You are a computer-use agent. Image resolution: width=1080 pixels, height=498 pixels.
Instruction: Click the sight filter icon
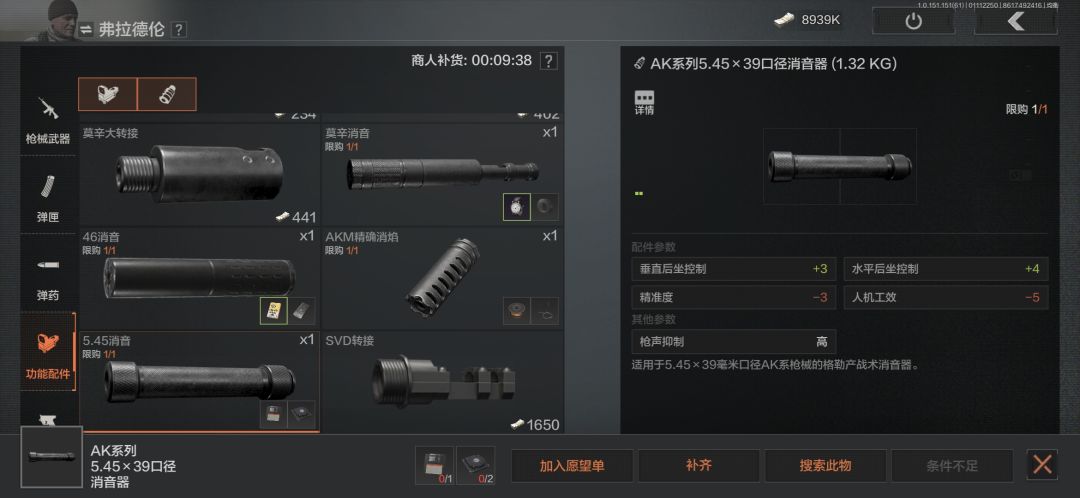coord(107,94)
